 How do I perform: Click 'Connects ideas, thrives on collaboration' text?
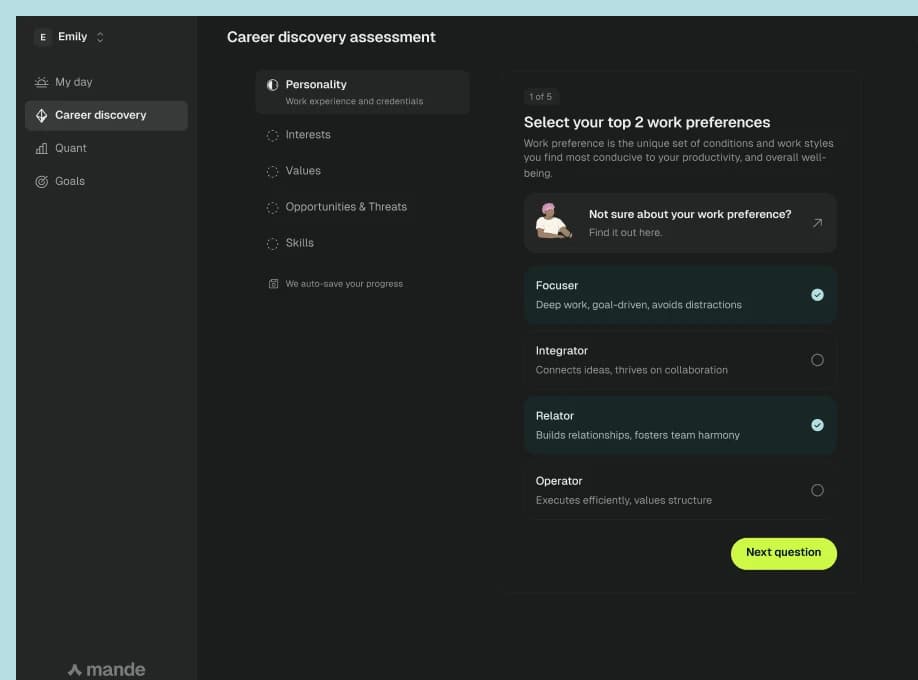coord(631,370)
